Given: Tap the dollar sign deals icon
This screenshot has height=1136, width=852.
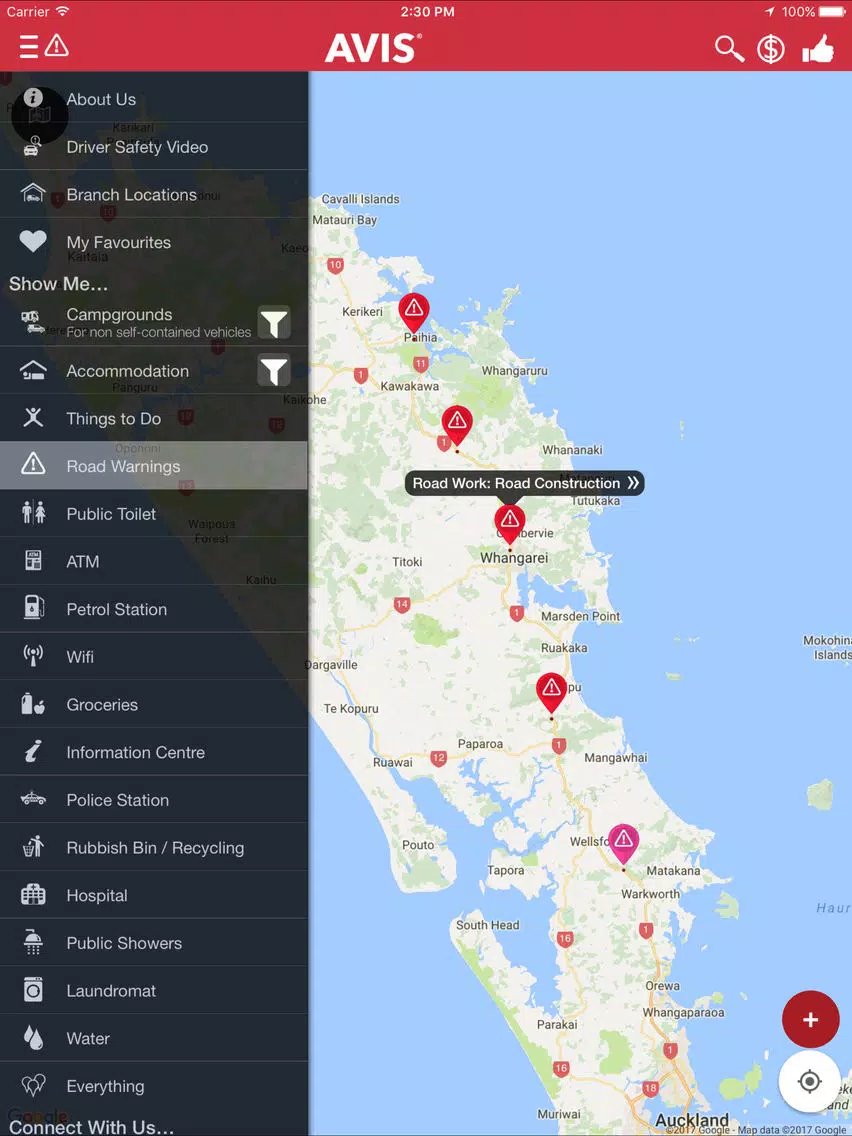Looking at the screenshot, I should 771,49.
